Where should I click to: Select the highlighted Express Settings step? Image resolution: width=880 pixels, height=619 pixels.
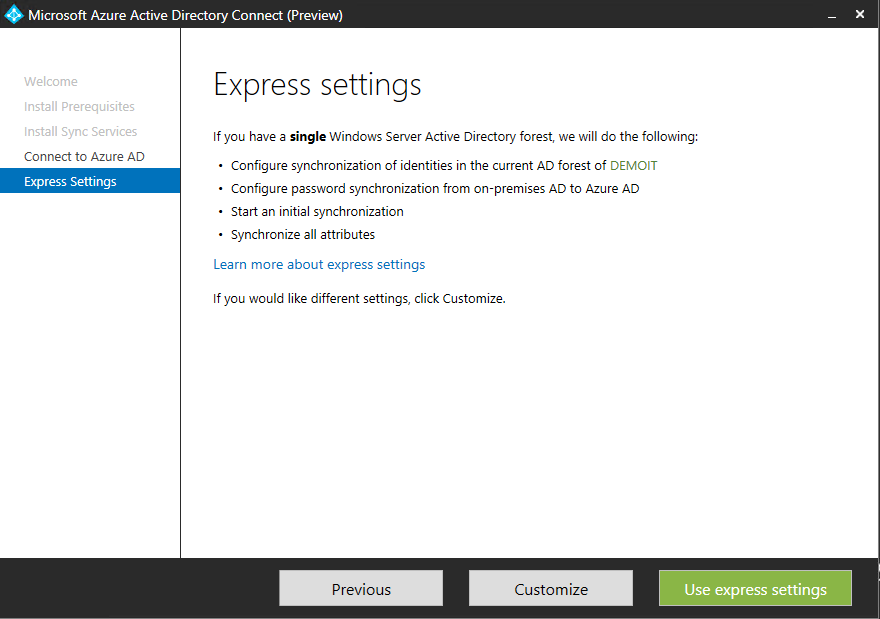70,182
